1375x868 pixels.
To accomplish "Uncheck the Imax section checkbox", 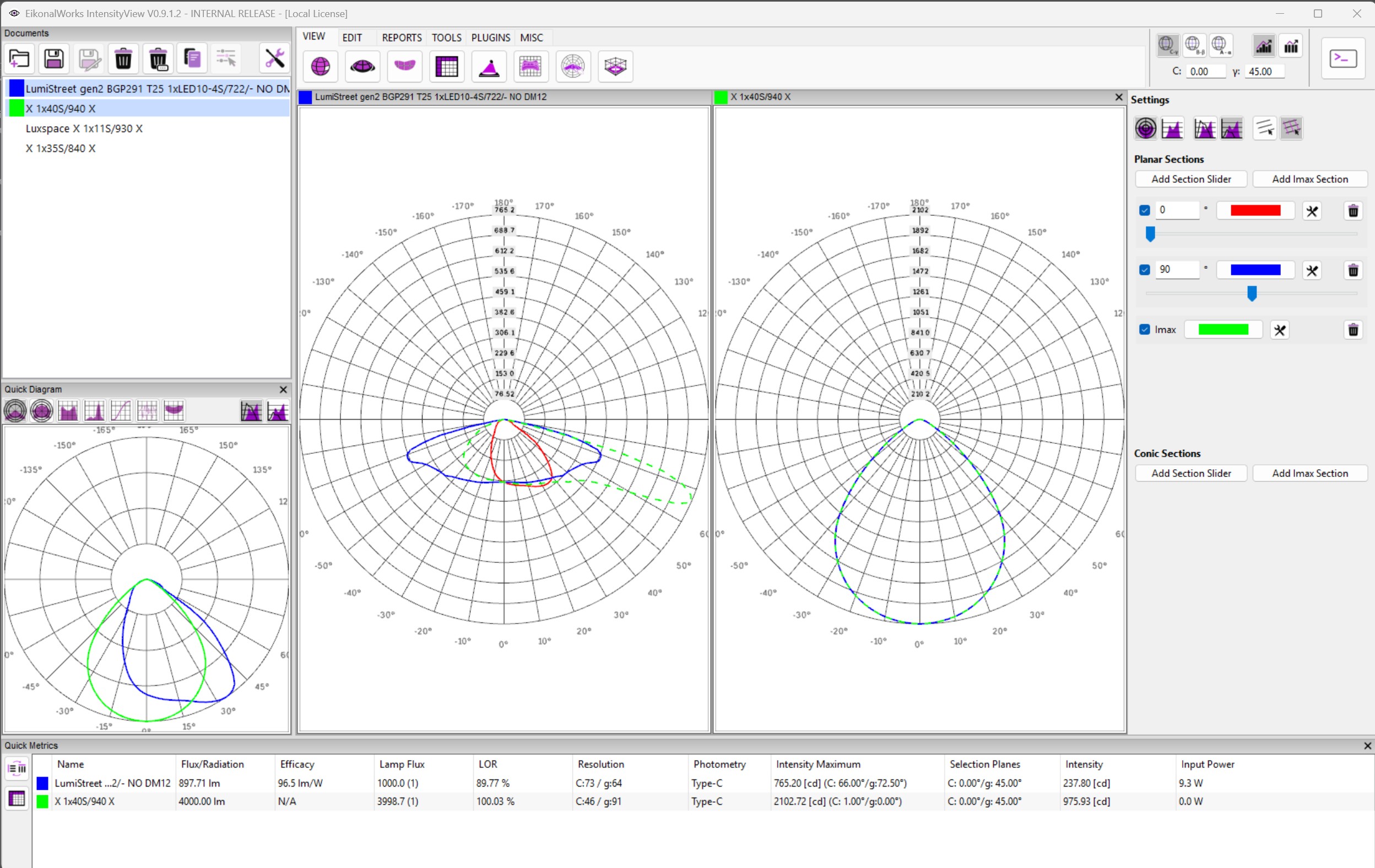I will [1144, 329].
